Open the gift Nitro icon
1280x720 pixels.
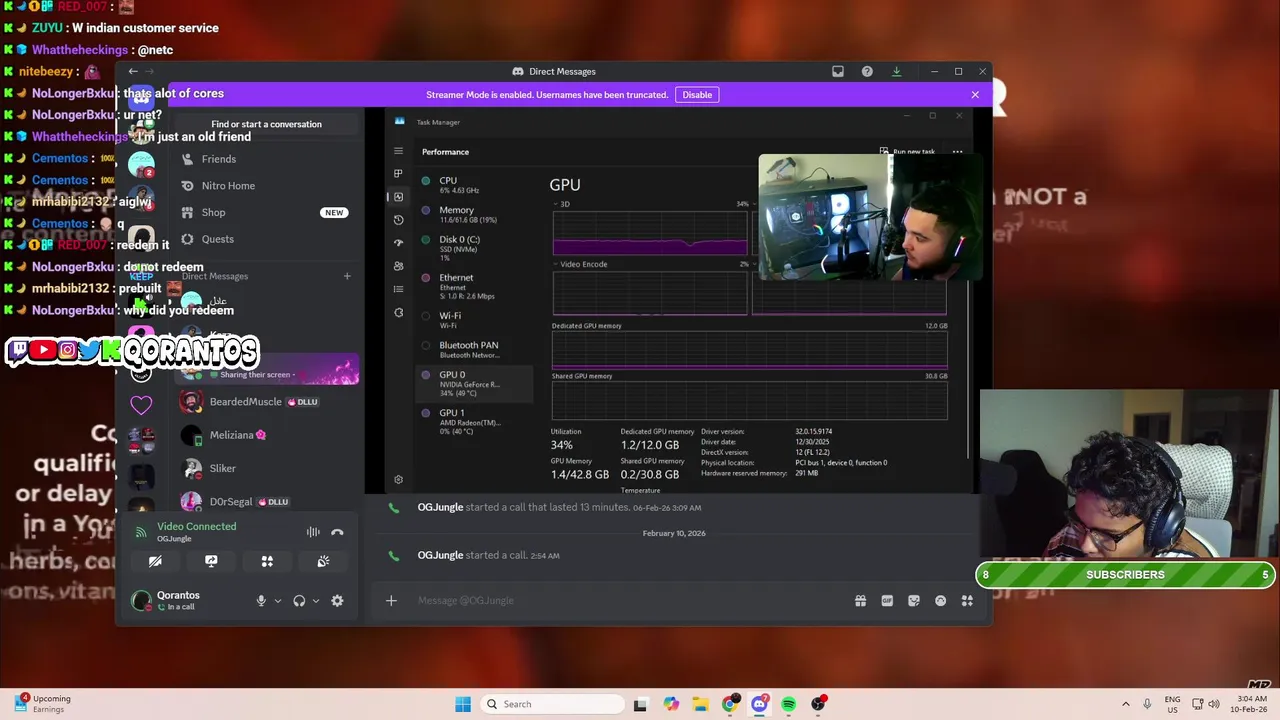[860, 601]
